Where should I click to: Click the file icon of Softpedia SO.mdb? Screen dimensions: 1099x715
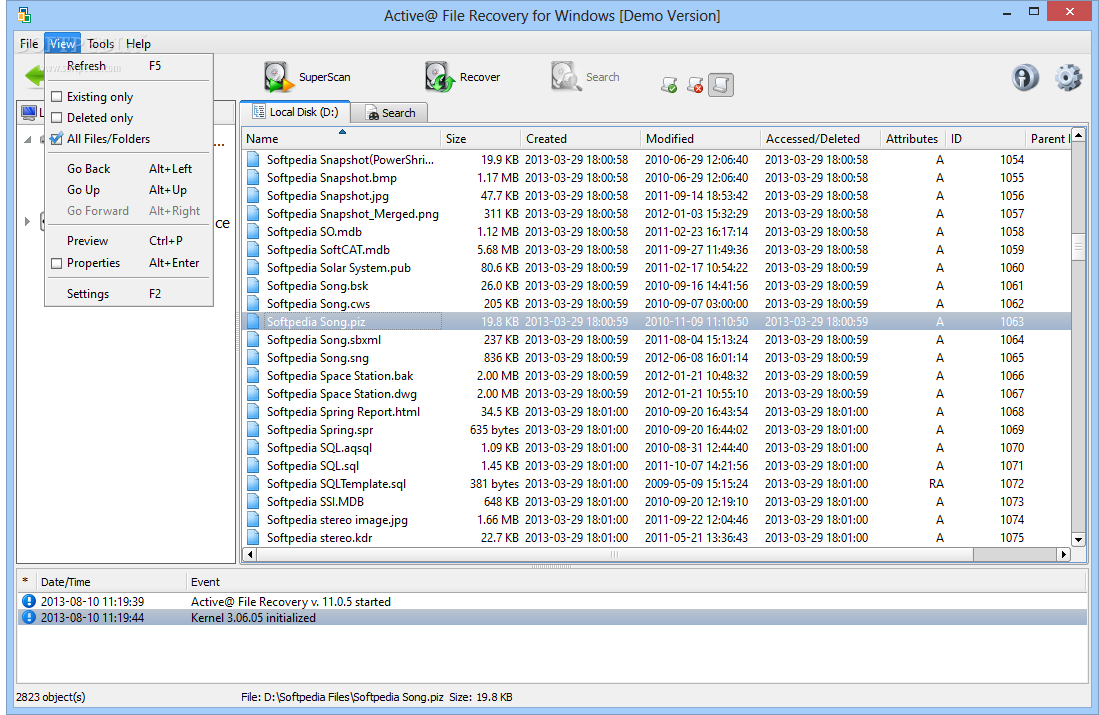[x=253, y=232]
